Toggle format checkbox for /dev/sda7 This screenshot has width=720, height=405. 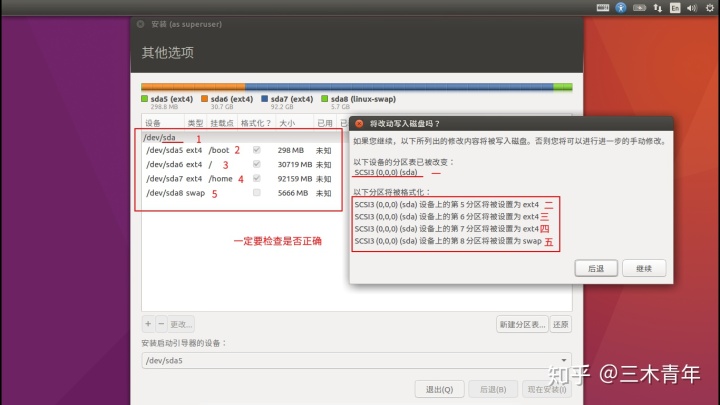click(x=257, y=178)
